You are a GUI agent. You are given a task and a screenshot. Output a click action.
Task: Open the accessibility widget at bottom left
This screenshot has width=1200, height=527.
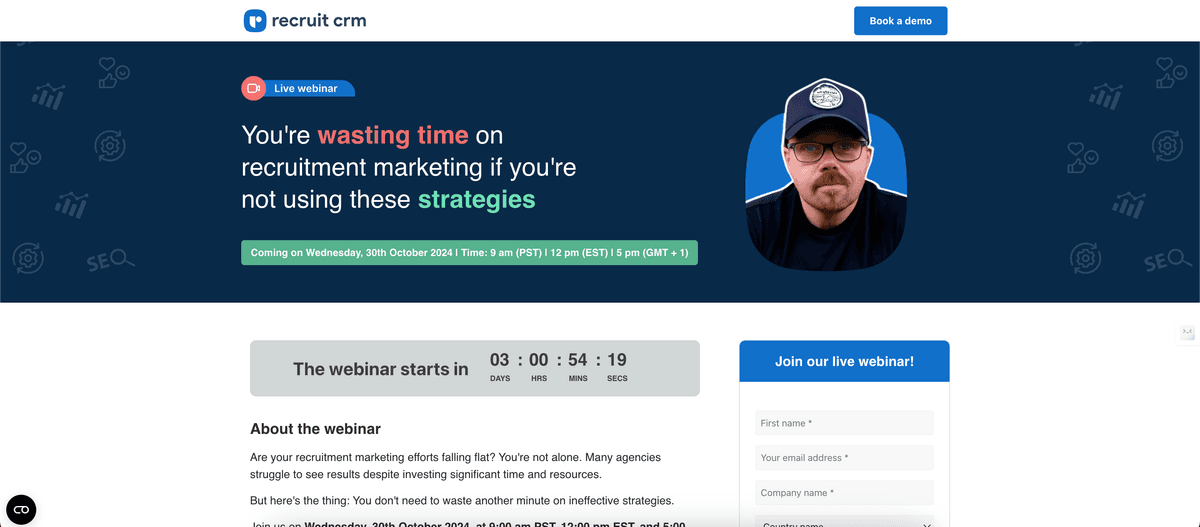tap(21, 509)
